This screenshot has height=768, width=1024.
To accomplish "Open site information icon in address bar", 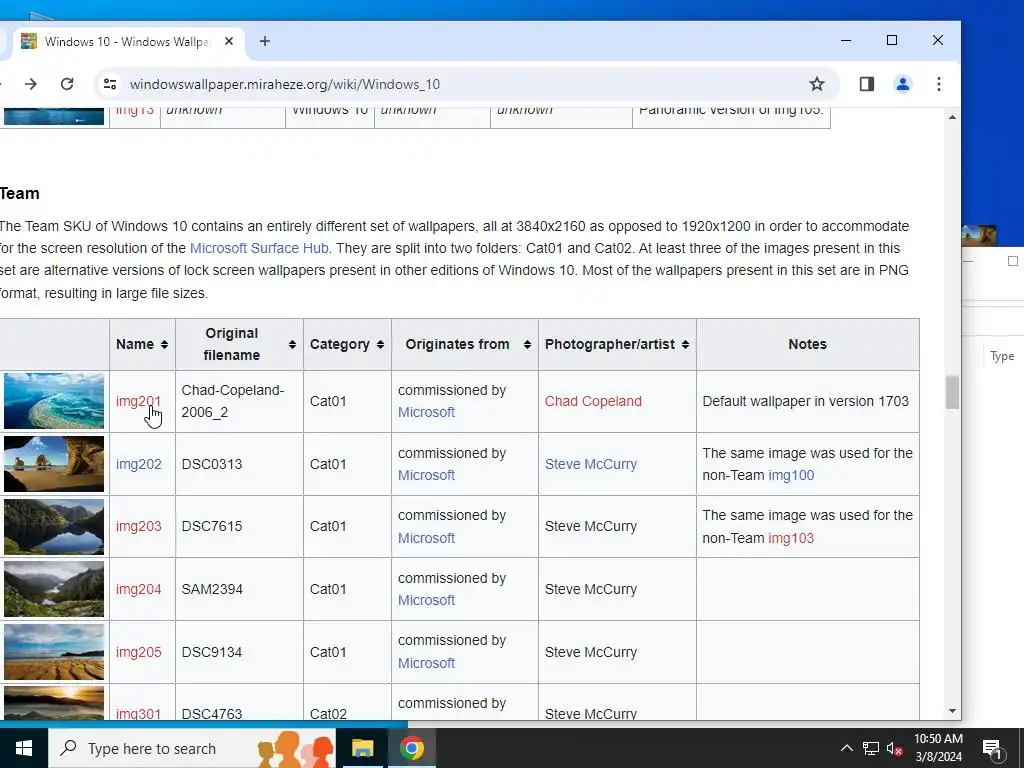I will point(110,84).
